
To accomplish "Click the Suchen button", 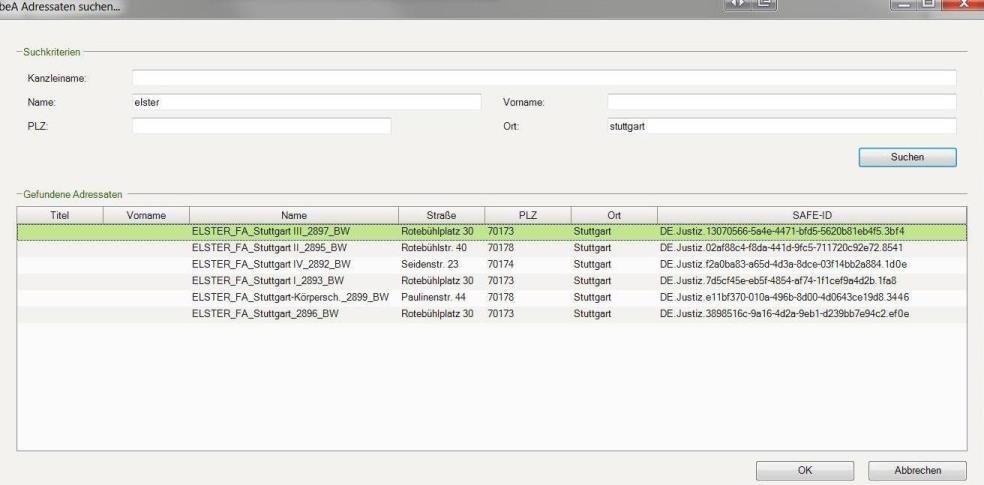I will pyautogui.click(x=907, y=157).
